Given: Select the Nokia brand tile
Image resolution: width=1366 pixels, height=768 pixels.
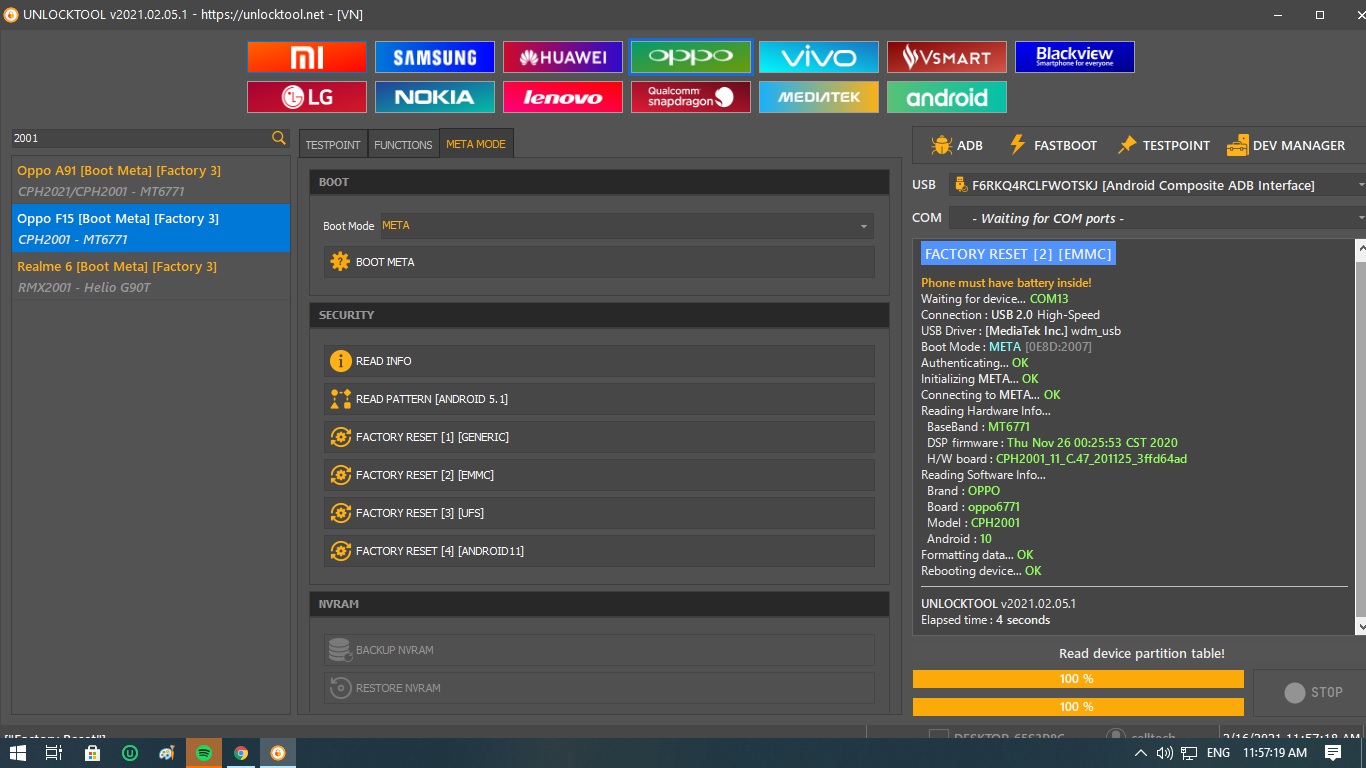Looking at the screenshot, I should 435,97.
